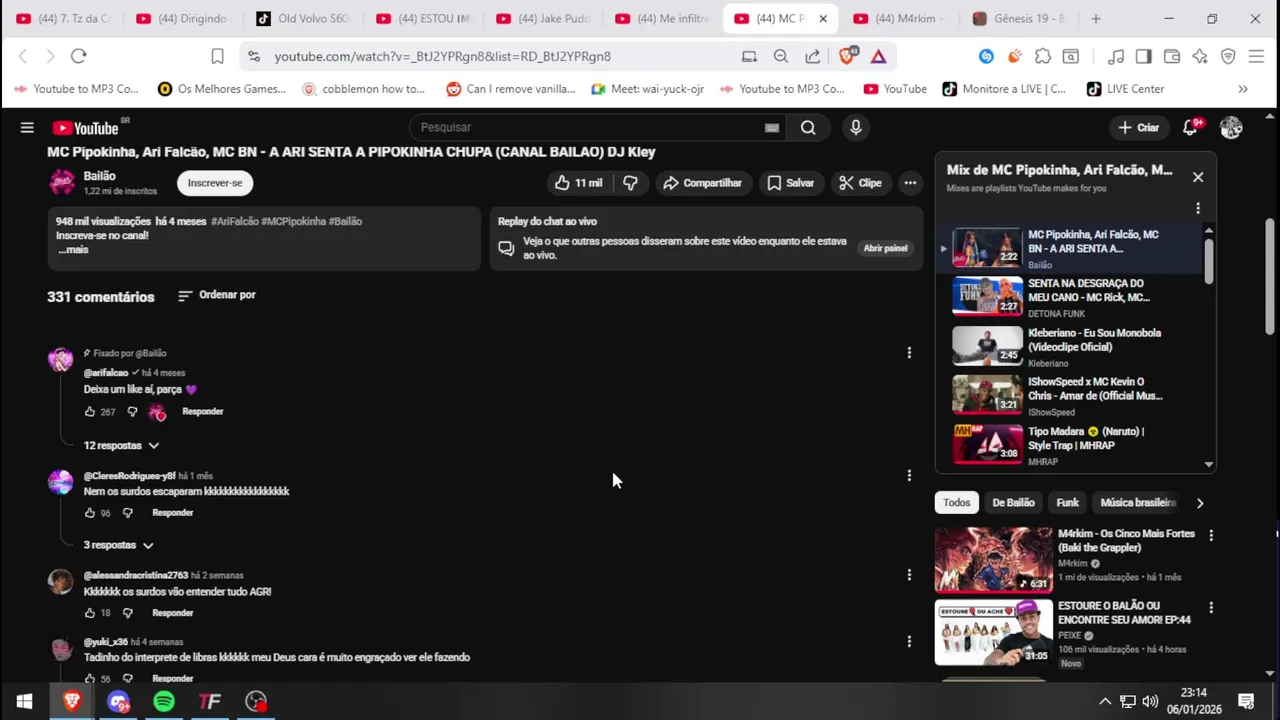1280x720 pixels.
Task: Click Abrir painel for chat replay
Action: [x=885, y=248]
